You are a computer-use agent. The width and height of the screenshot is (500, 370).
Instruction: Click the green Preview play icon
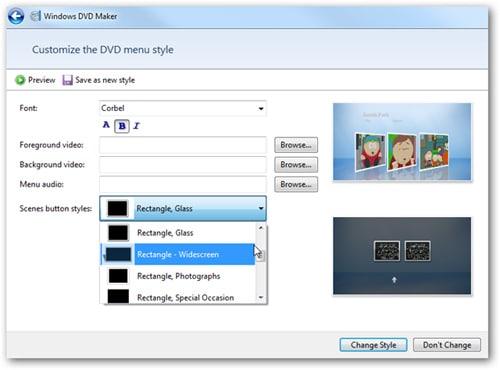tap(20, 80)
